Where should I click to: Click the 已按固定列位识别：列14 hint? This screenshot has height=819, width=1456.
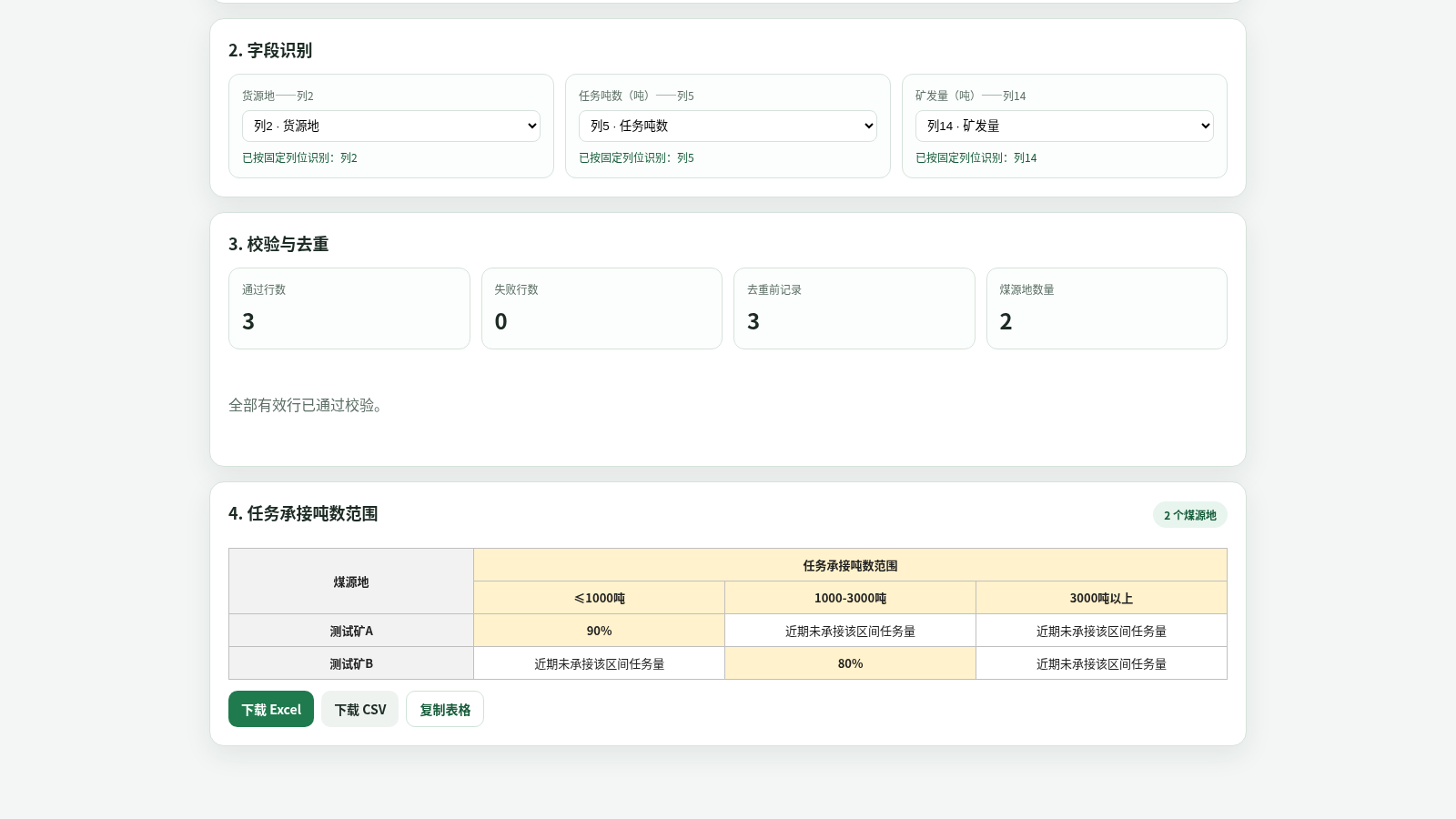point(976,157)
